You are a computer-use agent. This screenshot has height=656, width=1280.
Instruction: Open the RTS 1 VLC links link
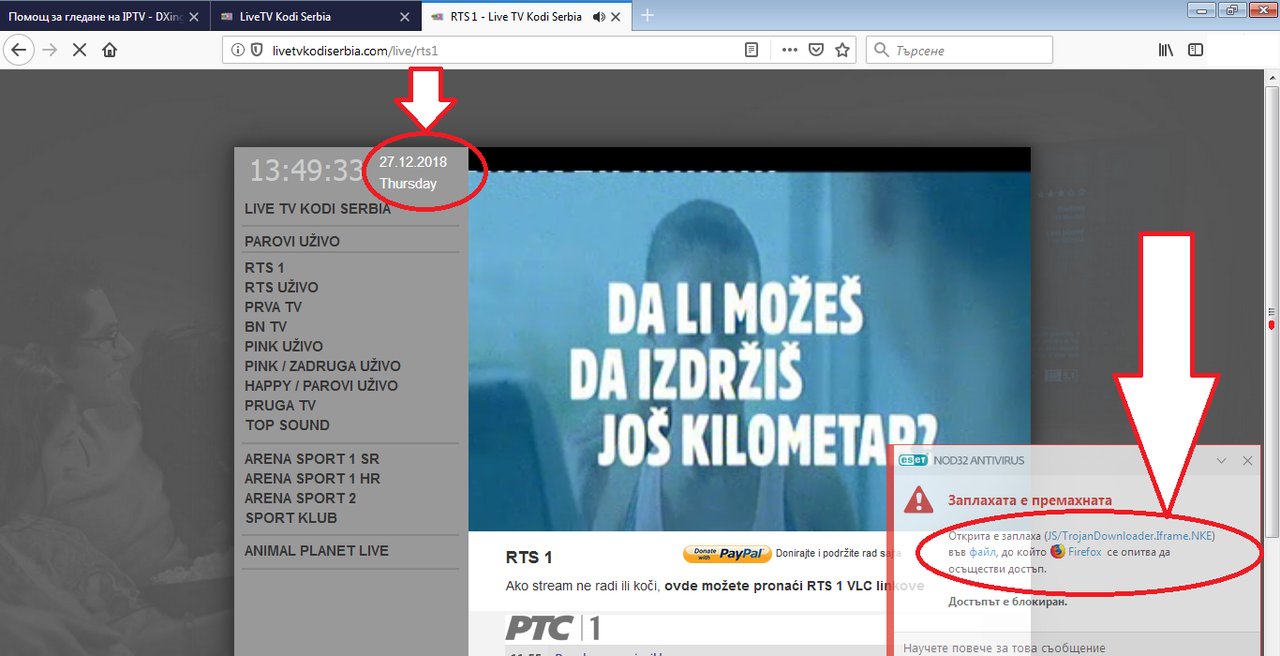[x=792, y=585]
